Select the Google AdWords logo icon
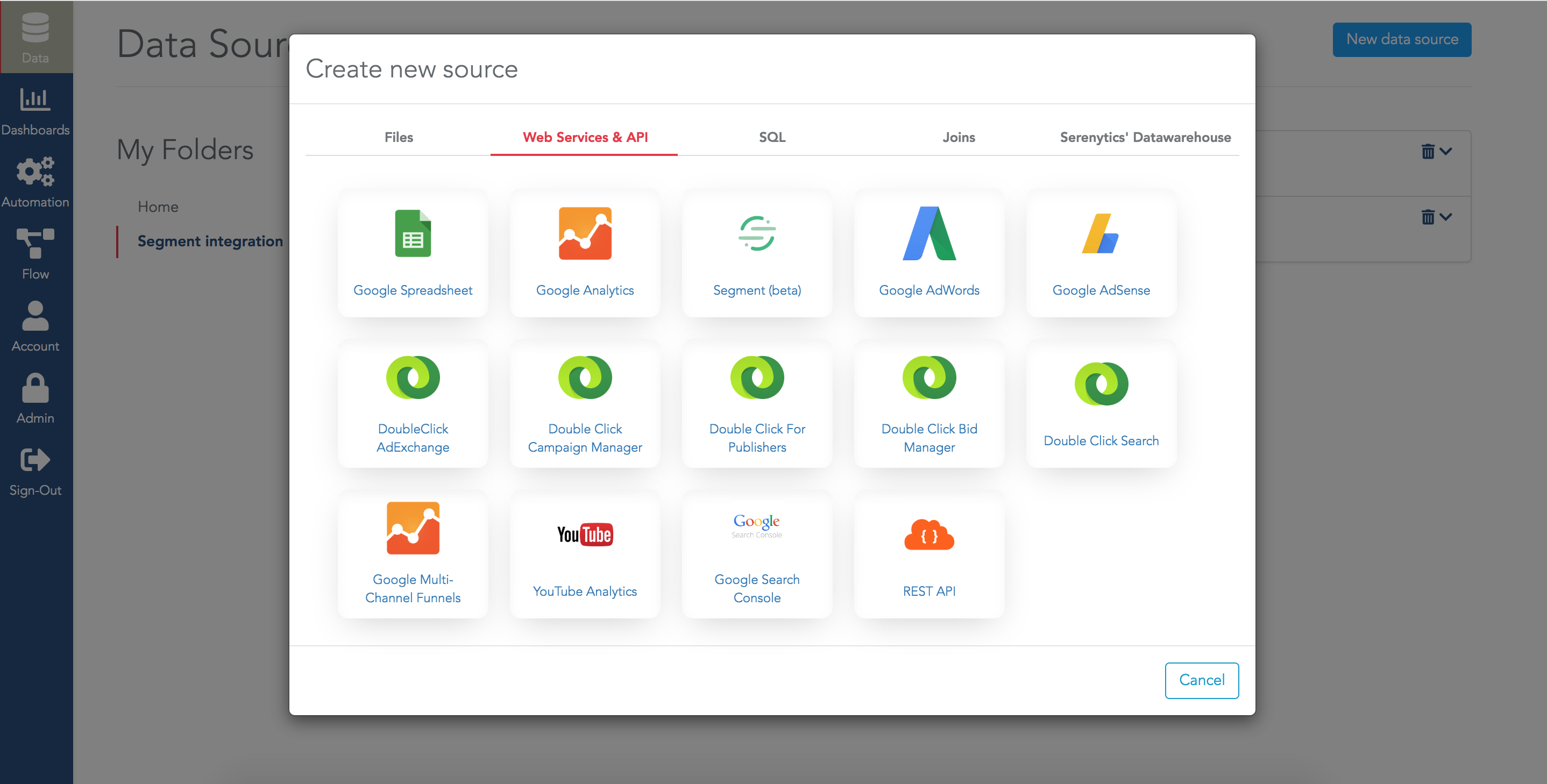The width and height of the screenshot is (1547, 784). [929, 233]
